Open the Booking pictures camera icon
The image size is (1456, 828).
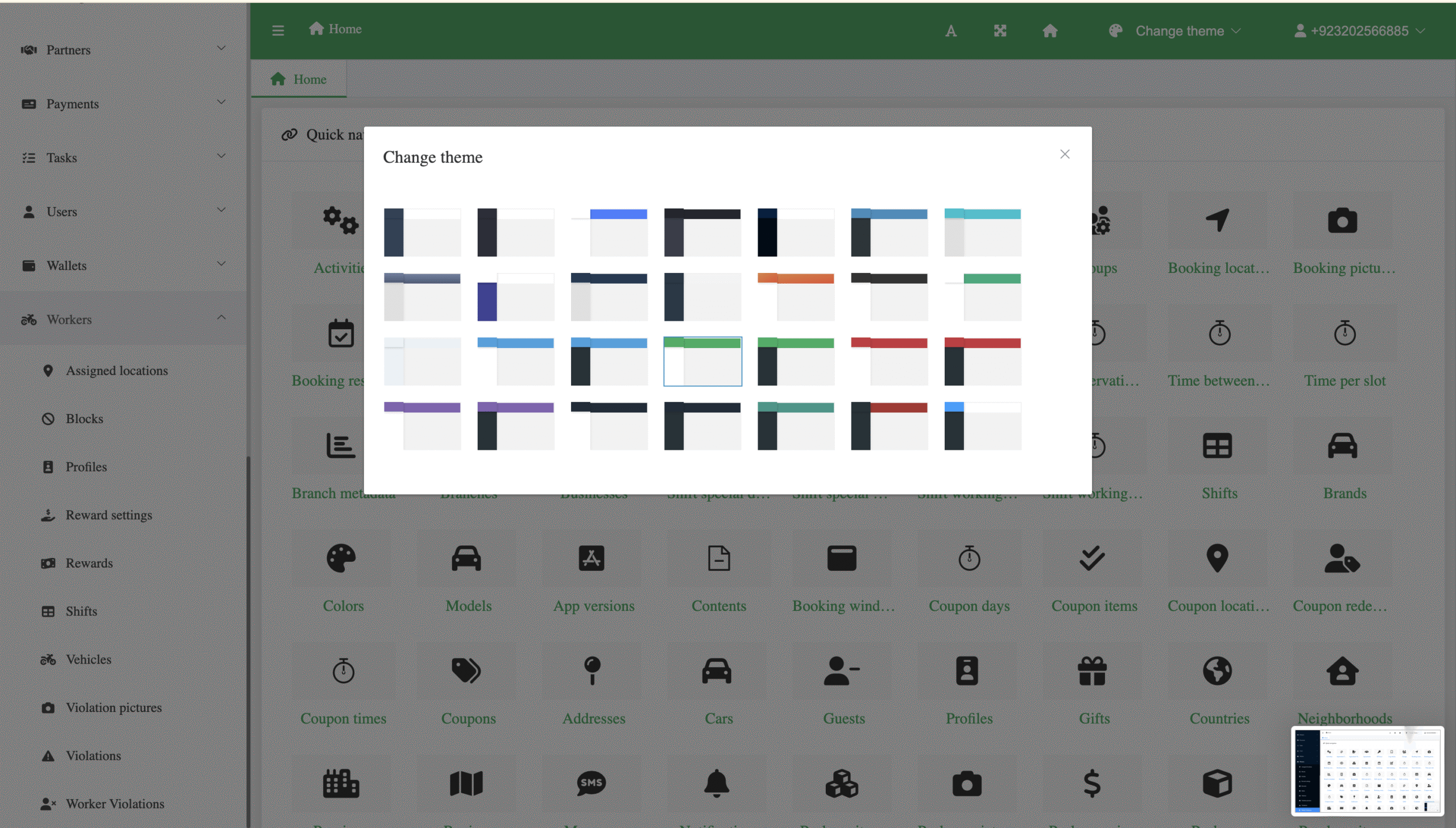[1342, 221]
